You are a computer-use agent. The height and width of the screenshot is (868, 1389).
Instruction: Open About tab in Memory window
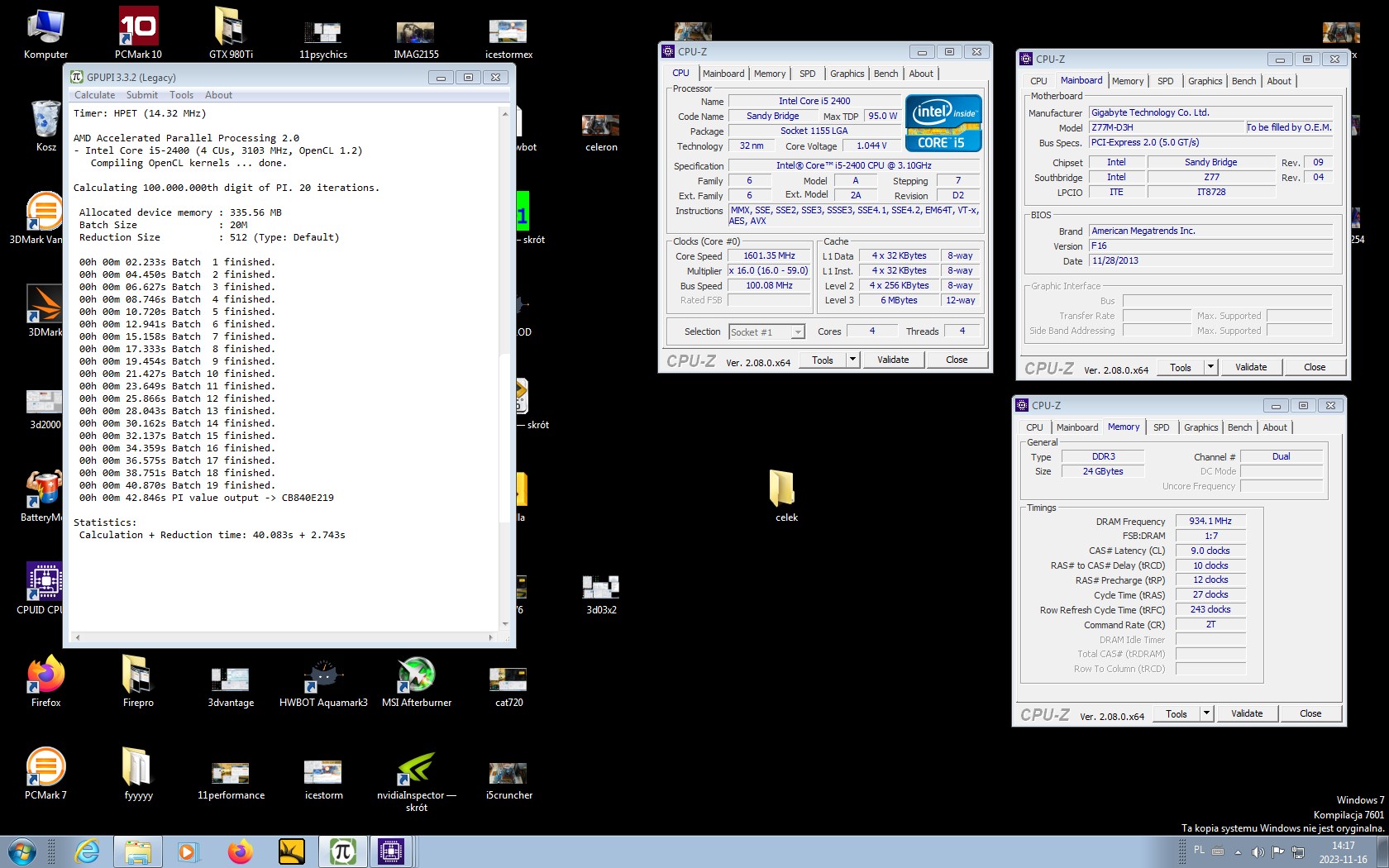coord(1275,427)
